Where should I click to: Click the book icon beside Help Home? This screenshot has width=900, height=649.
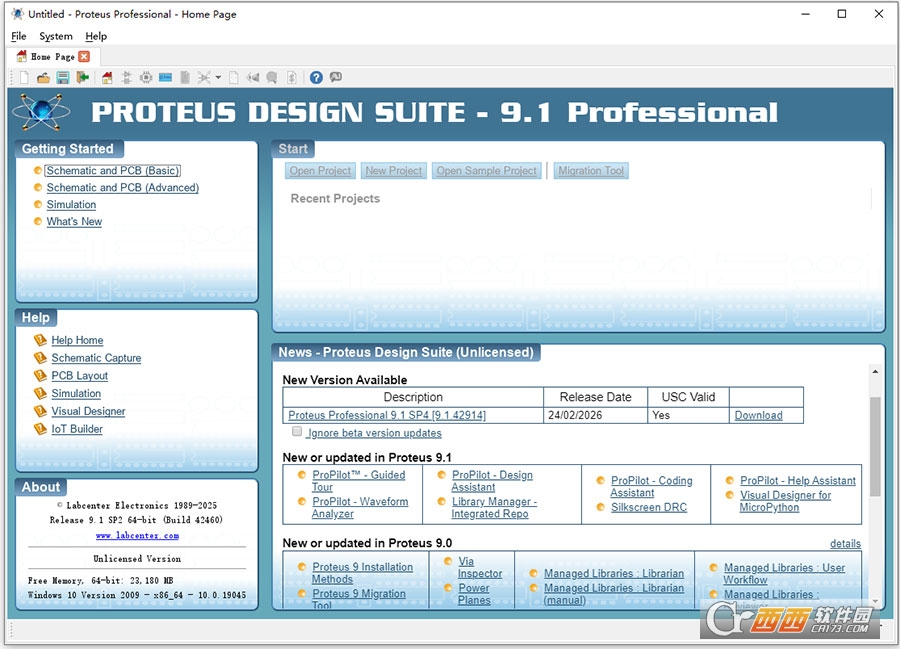point(40,340)
